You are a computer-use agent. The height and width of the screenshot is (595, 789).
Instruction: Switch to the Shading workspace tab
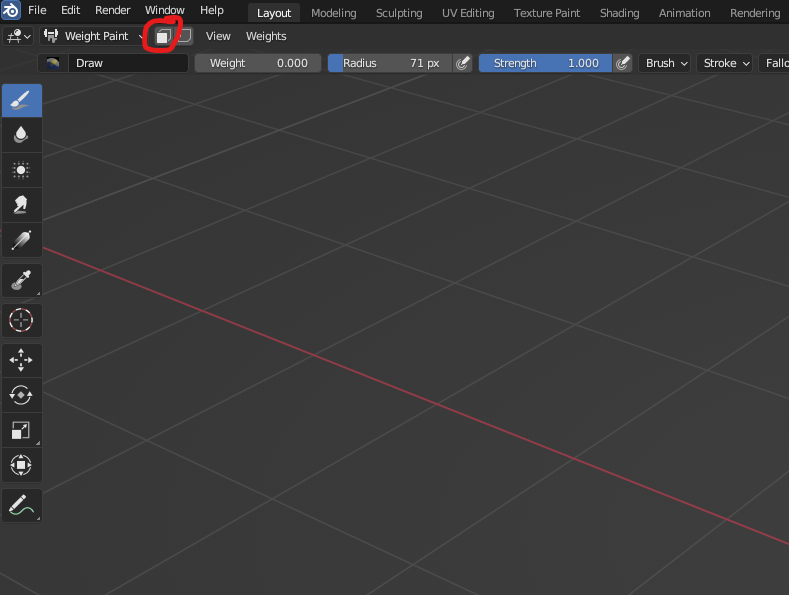619,13
